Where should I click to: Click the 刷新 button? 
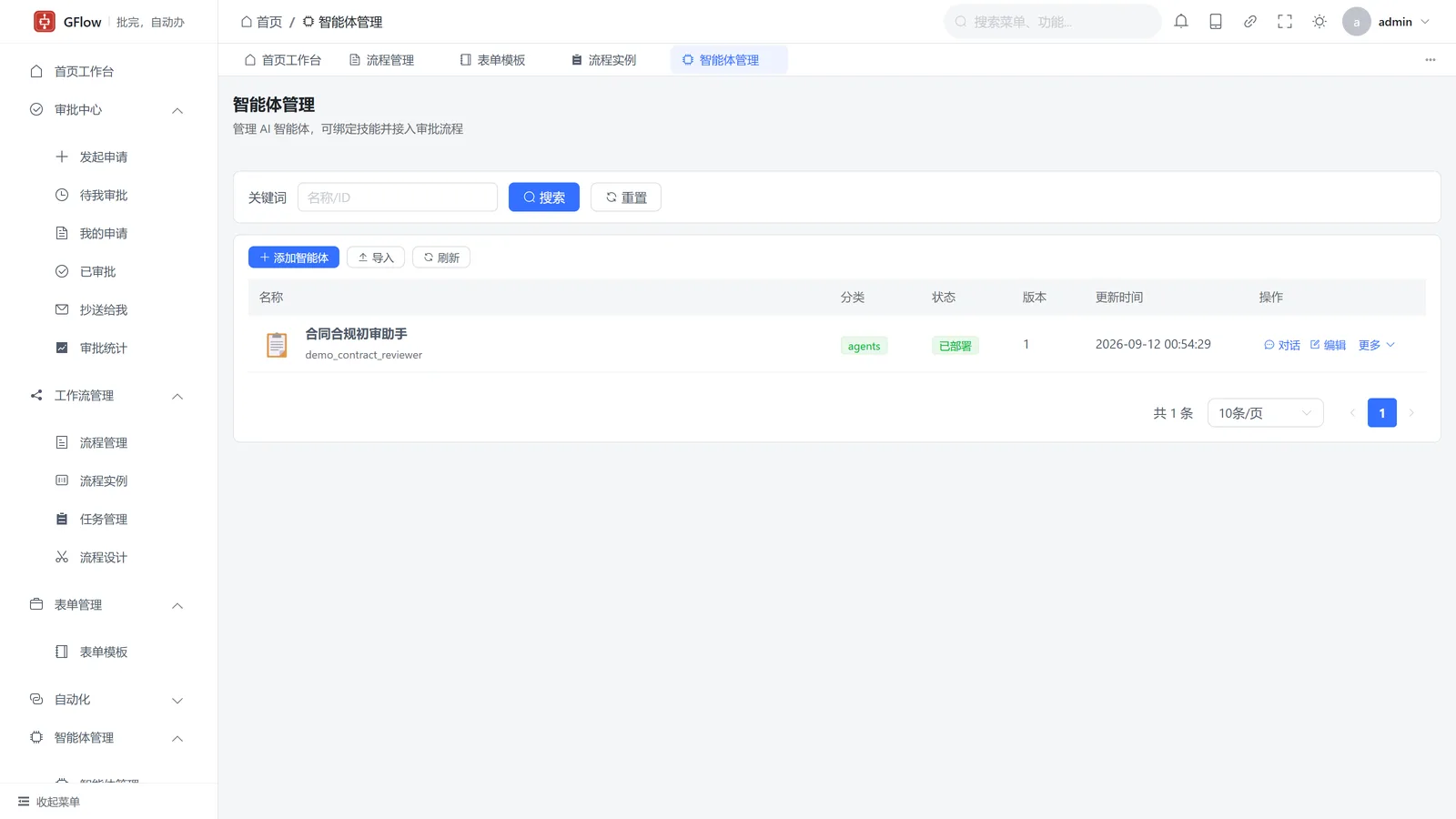click(x=441, y=258)
